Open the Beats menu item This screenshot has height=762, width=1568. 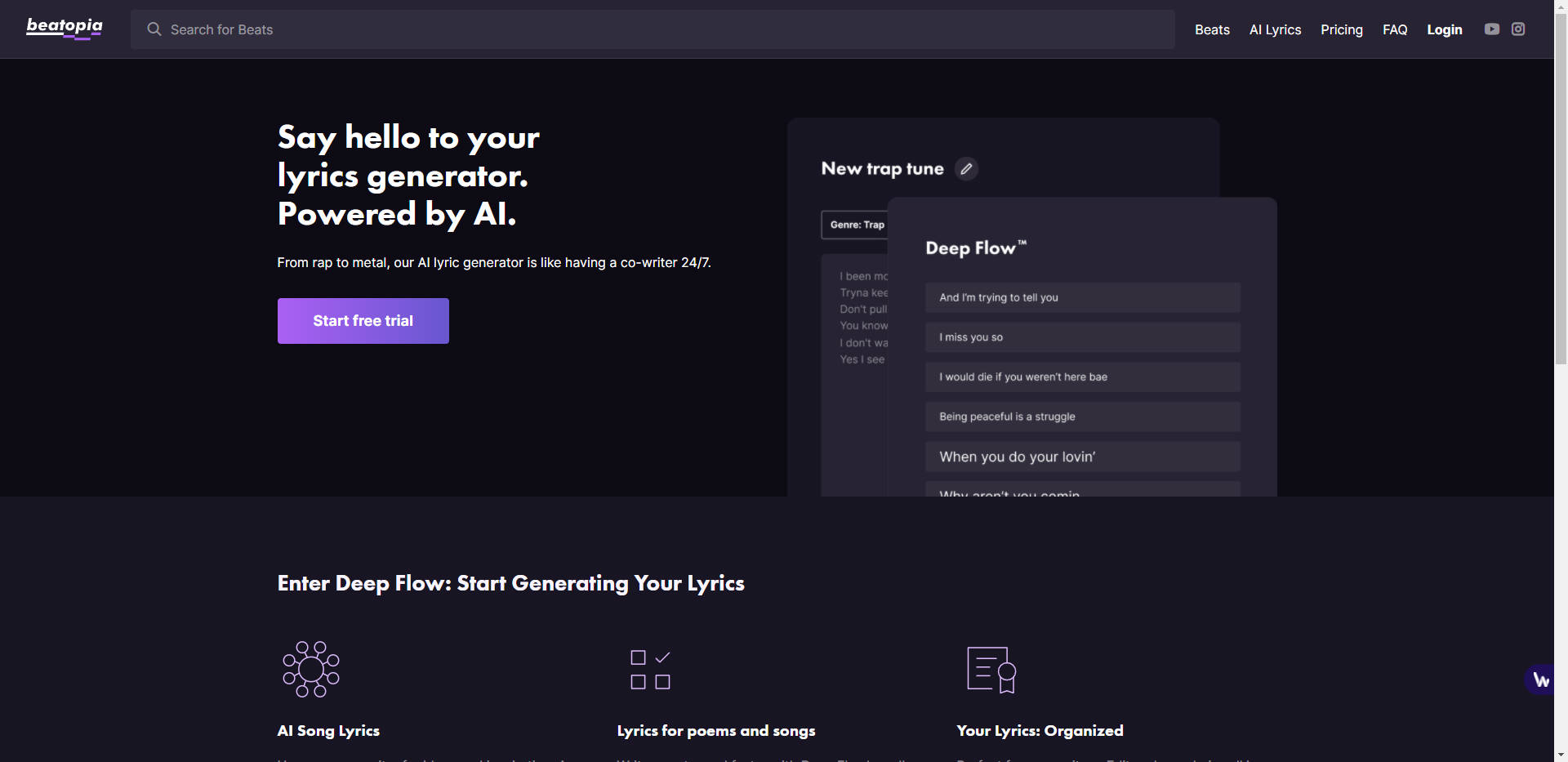[1212, 29]
